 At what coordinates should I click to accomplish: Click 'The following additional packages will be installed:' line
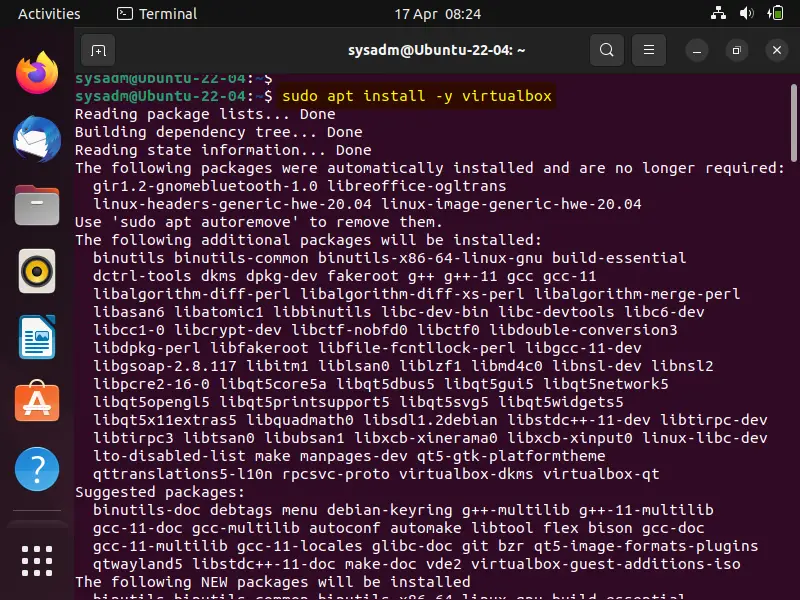308,240
